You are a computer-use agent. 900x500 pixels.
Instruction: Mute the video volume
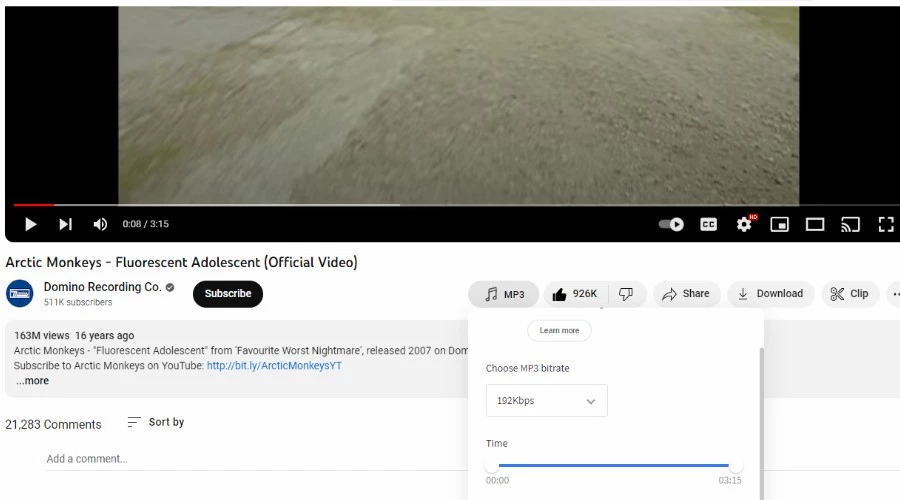coord(100,224)
